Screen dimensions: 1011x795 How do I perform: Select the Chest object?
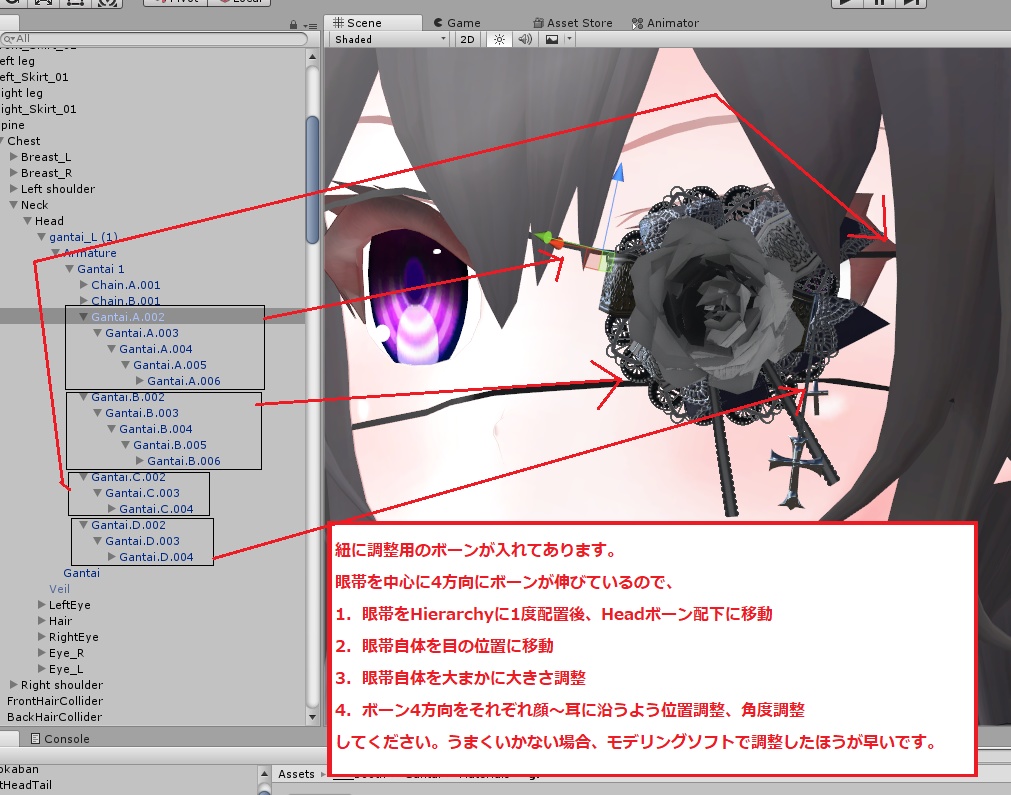coord(24,141)
